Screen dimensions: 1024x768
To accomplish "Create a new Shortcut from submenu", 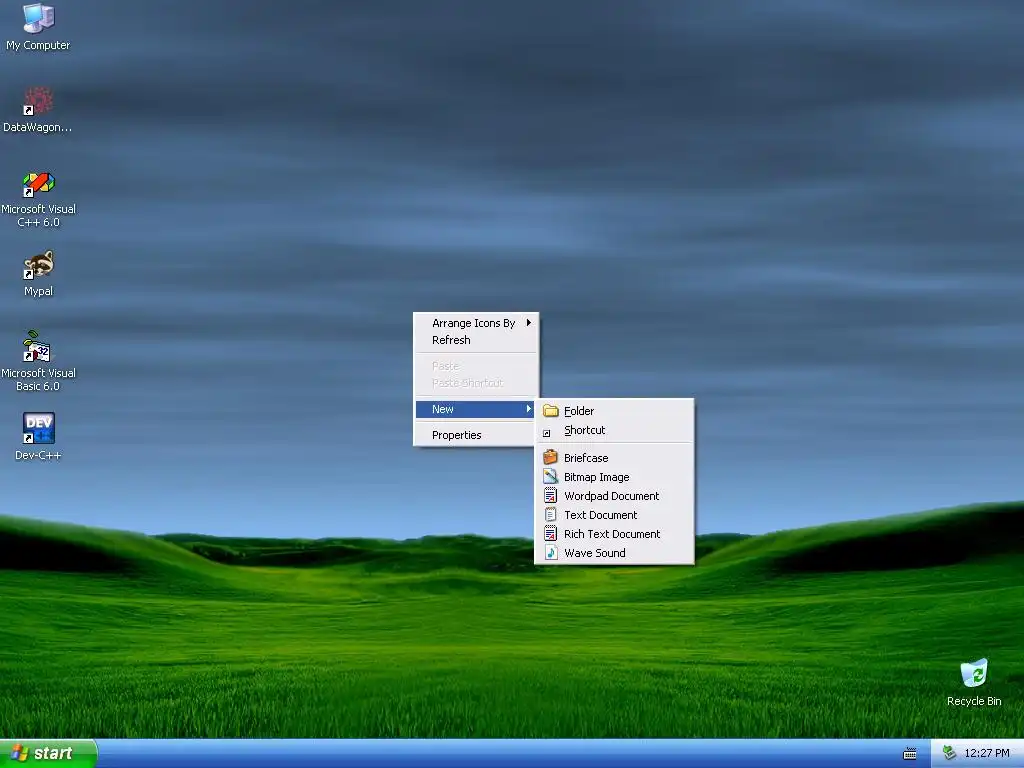I will coord(614,430).
